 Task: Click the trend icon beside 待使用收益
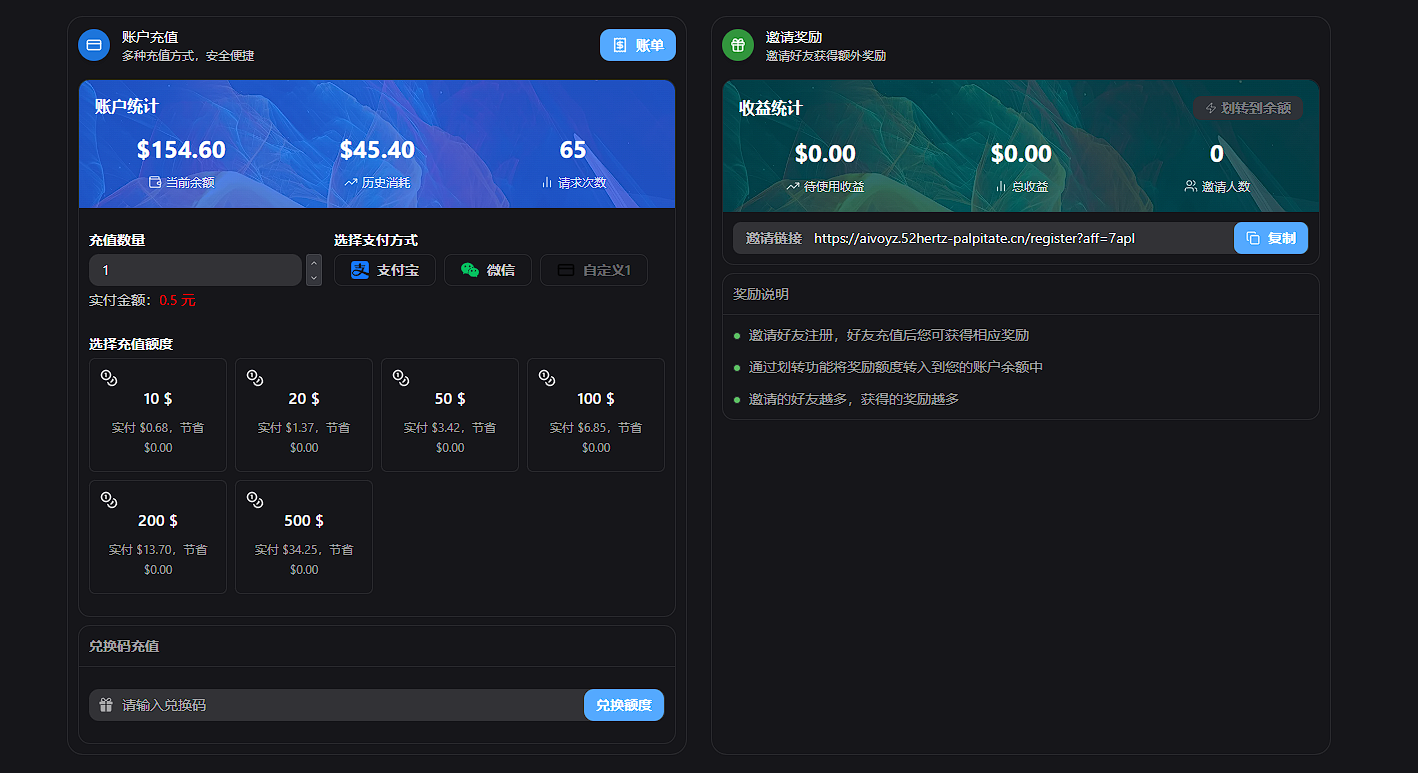click(793, 187)
